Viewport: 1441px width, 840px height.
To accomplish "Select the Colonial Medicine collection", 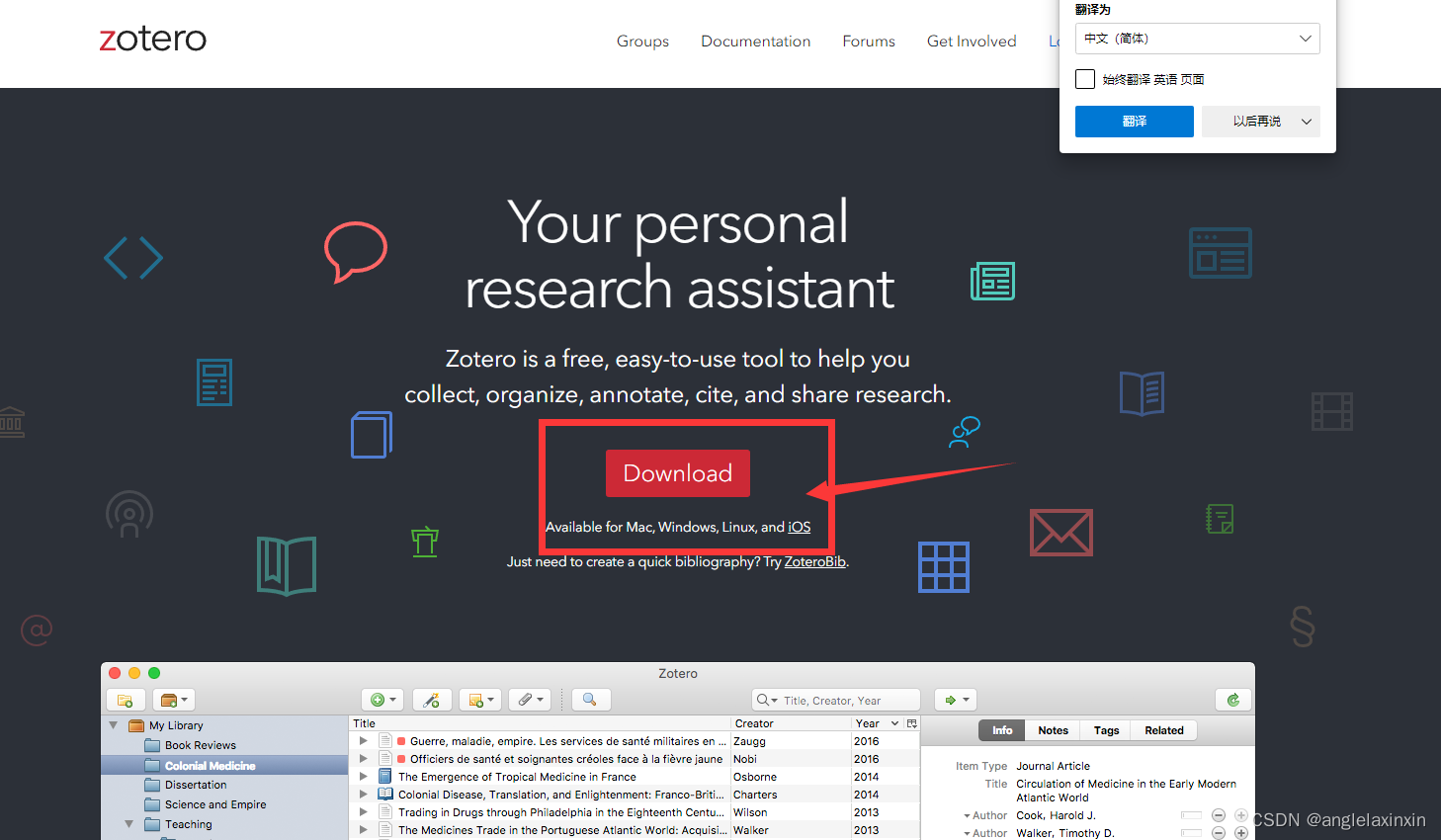I will [210, 766].
